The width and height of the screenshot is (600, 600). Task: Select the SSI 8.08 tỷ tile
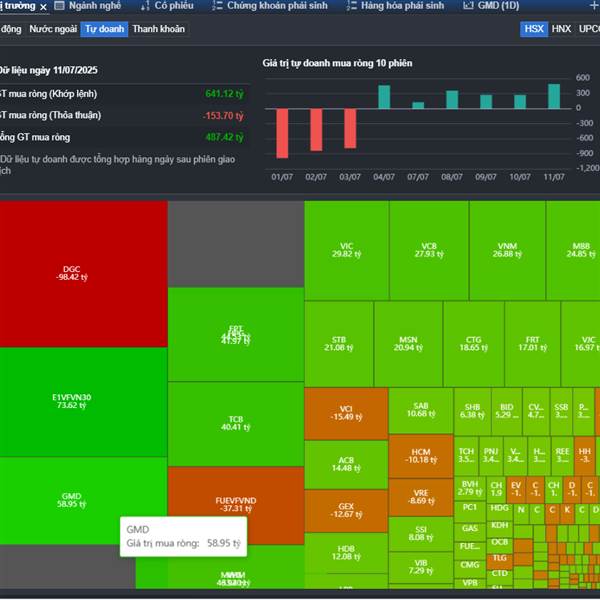click(x=421, y=534)
